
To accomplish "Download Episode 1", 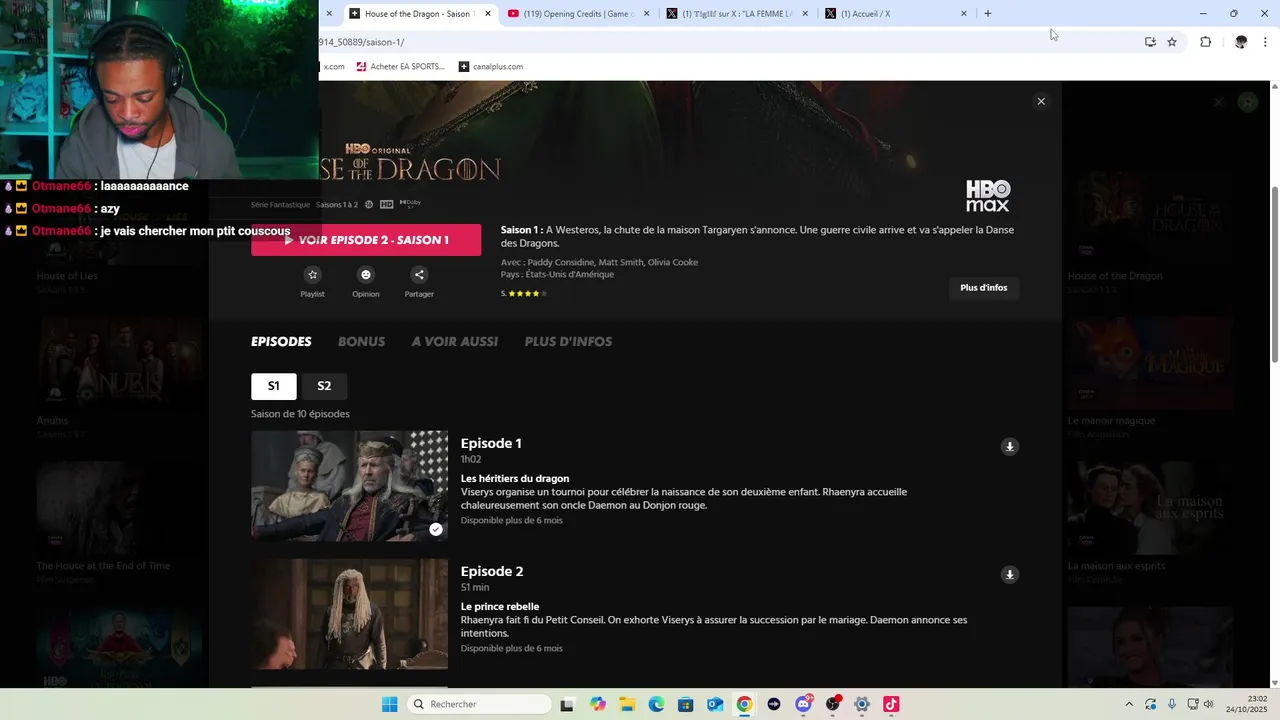I will point(1010,447).
